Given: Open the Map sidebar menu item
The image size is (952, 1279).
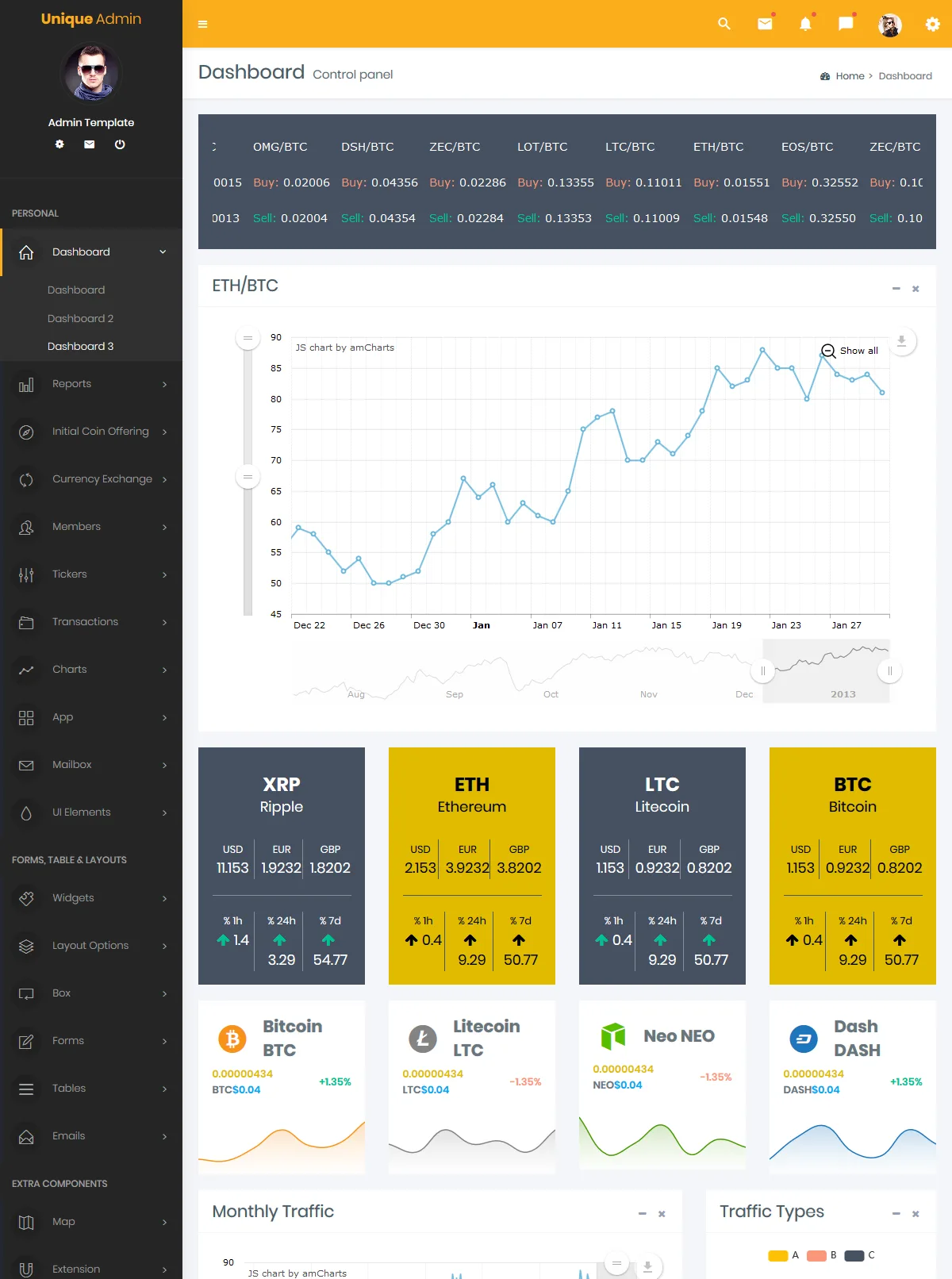Looking at the screenshot, I should 91,1222.
